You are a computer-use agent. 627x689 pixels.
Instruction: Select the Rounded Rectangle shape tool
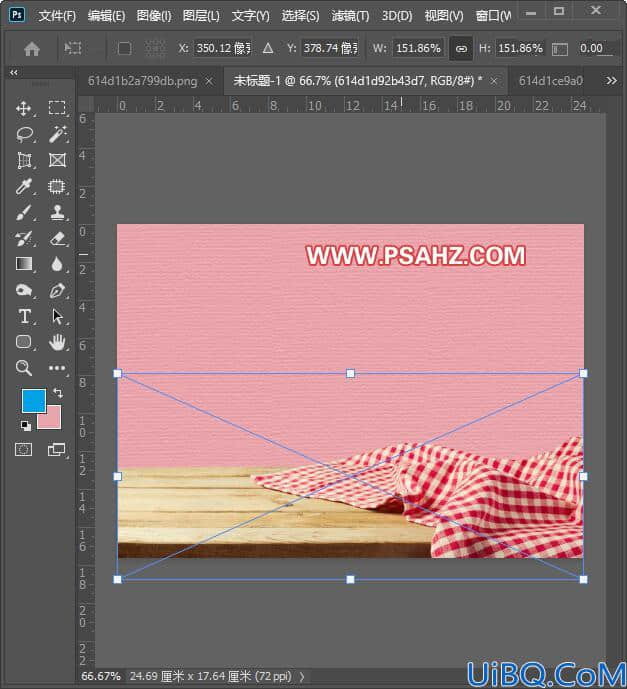(x=24, y=342)
